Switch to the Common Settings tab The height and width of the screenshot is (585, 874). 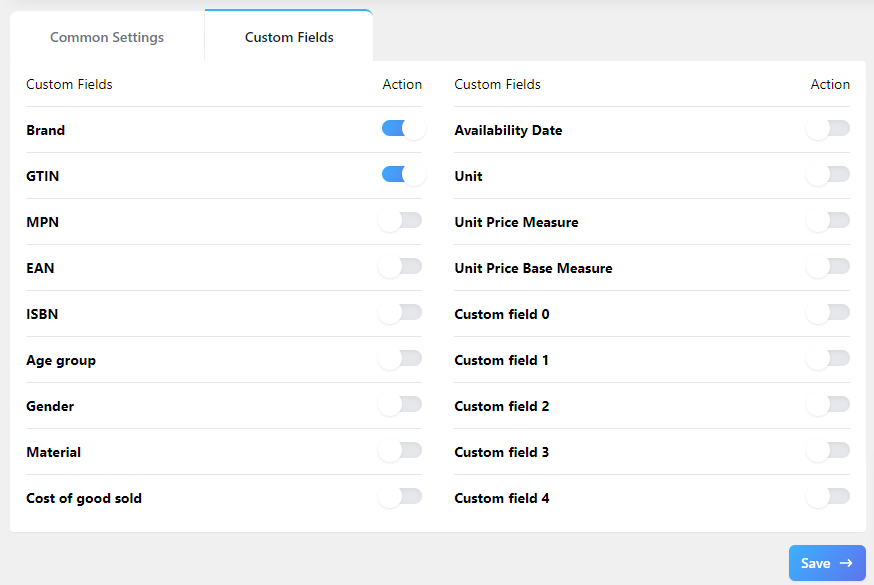pos(107,37)
